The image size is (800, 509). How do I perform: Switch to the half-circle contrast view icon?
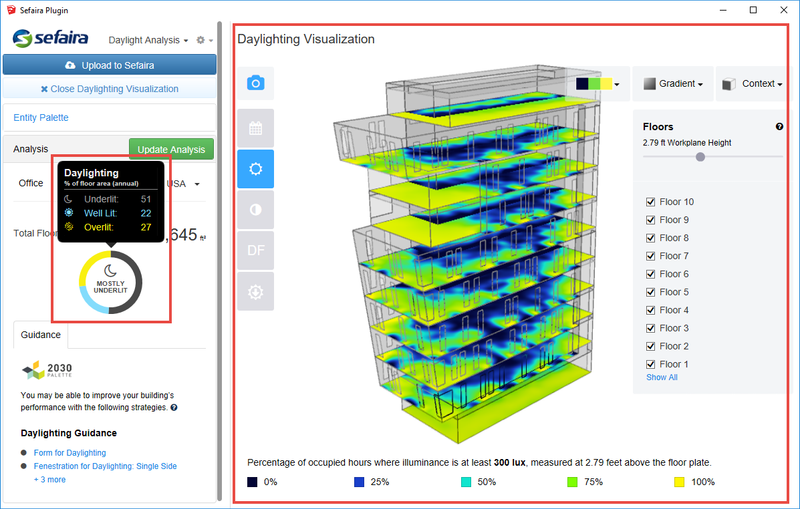click(255, 211)
